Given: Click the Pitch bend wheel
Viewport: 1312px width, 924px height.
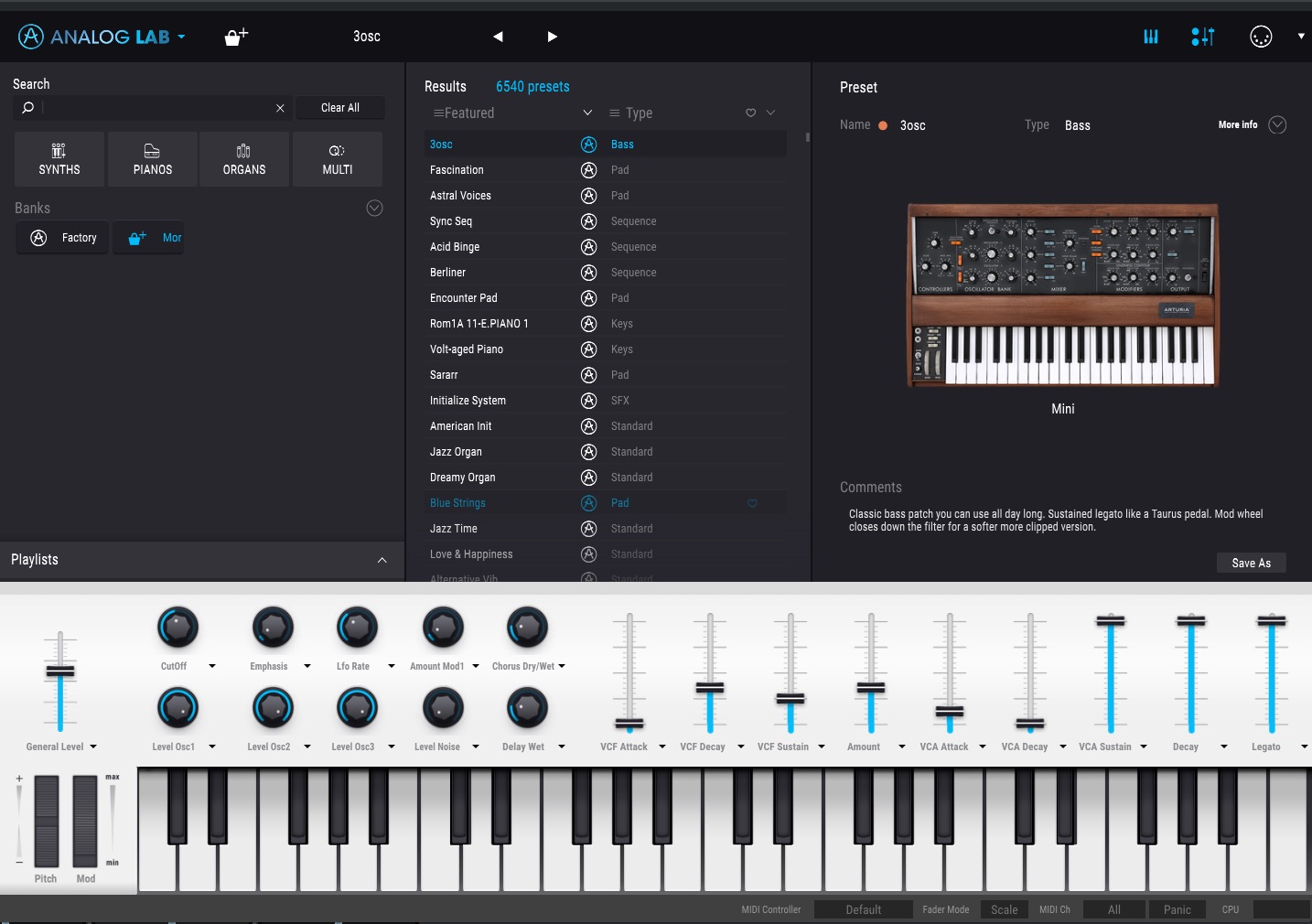Looking at the screenshot, I should pos(47,821).
